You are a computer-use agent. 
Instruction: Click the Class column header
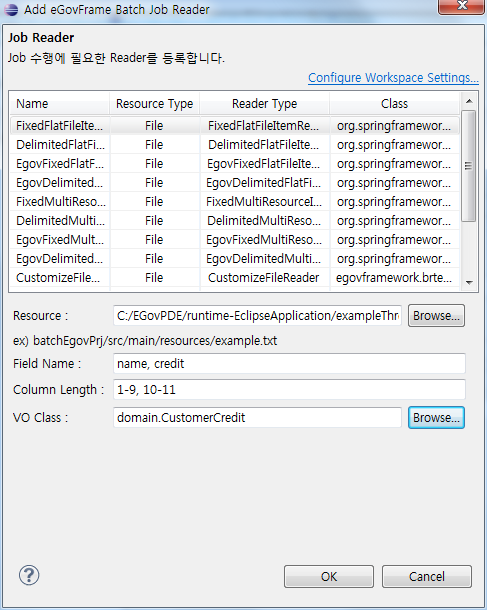[x=394, y=104]
